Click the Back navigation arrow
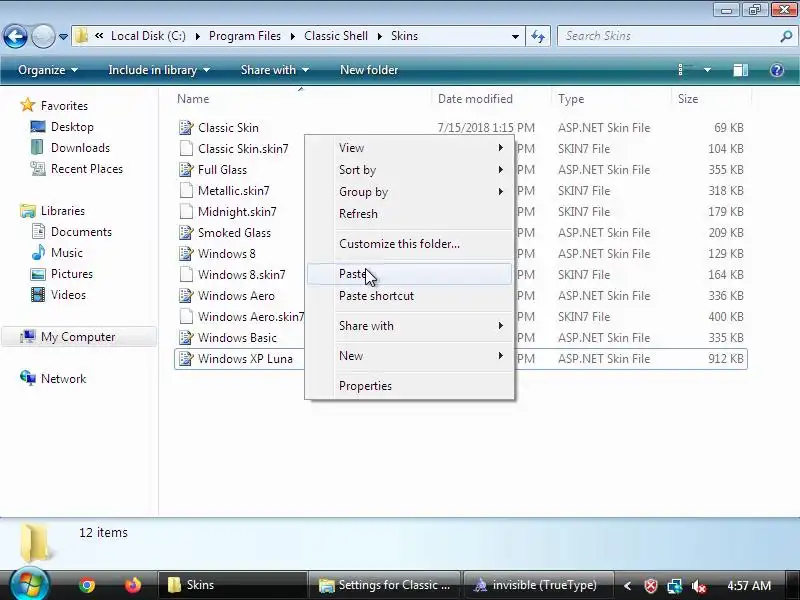 [15, 36]
